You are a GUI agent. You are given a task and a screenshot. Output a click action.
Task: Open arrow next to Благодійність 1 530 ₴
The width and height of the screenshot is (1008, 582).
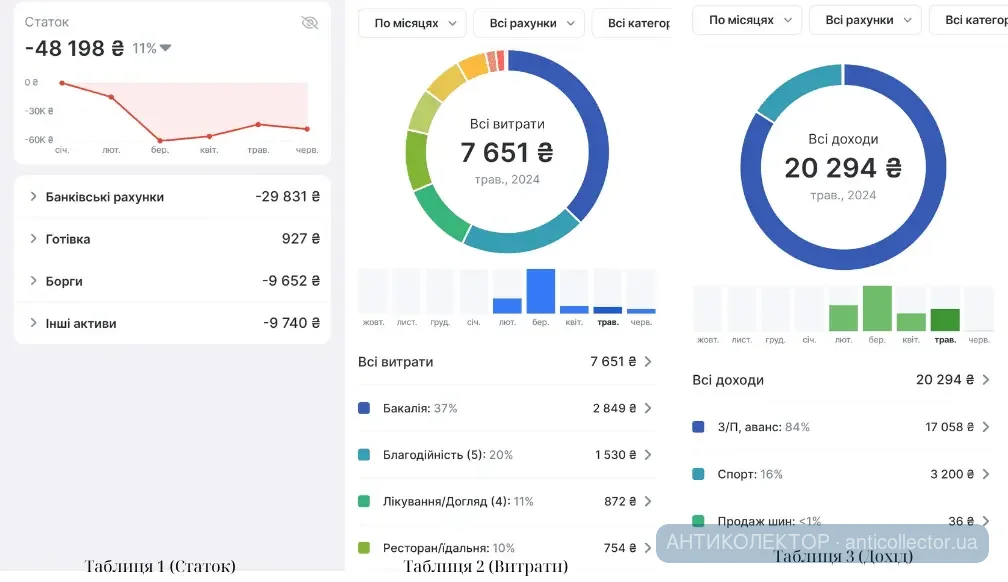point(647,455)
